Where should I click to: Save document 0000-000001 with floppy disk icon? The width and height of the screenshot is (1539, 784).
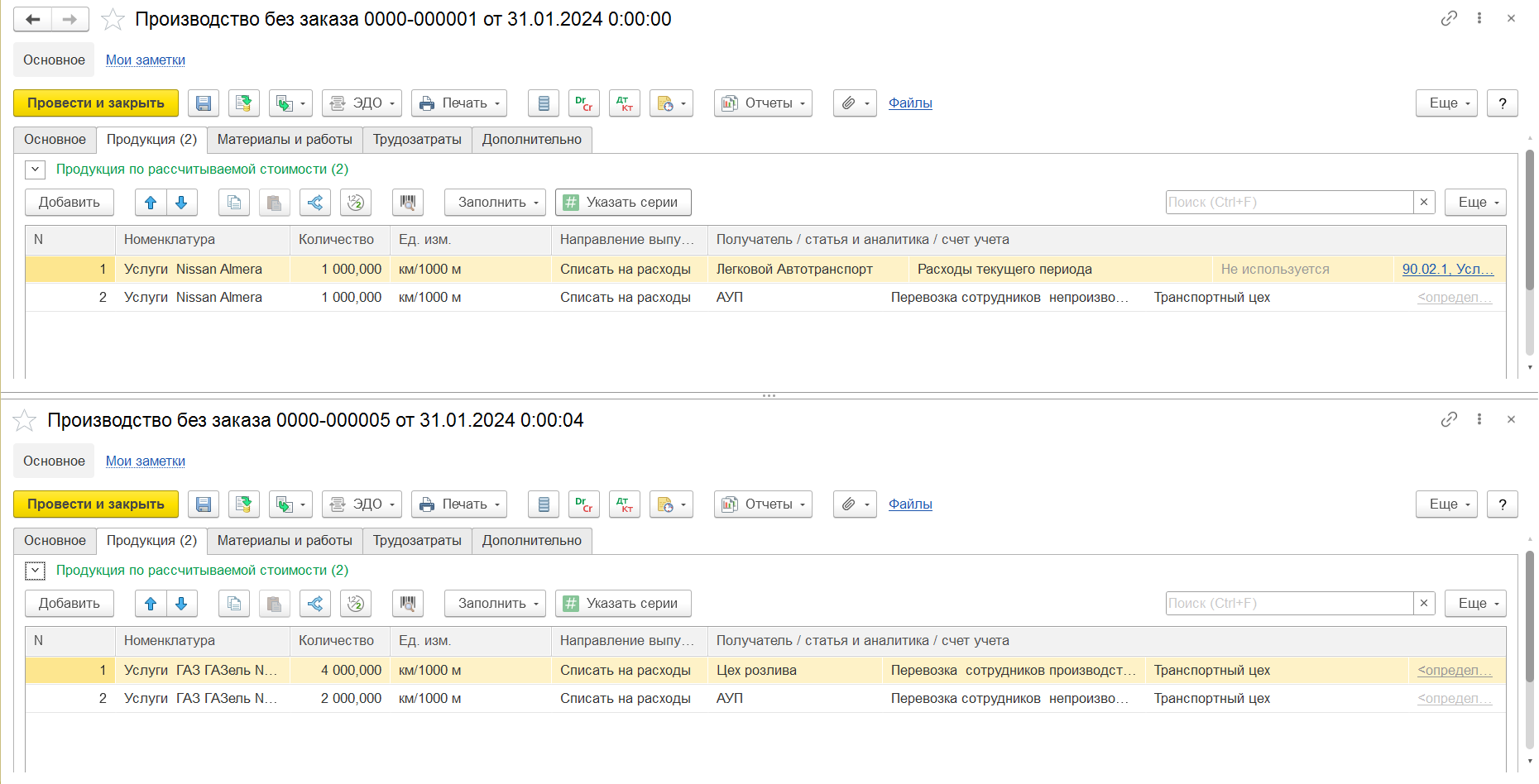(x=204, y=103)
